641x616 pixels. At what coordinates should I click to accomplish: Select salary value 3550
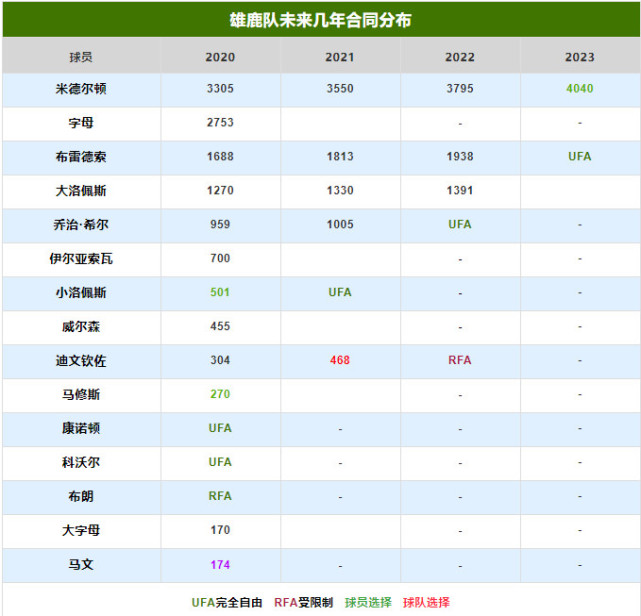click(x=340, y=89)
